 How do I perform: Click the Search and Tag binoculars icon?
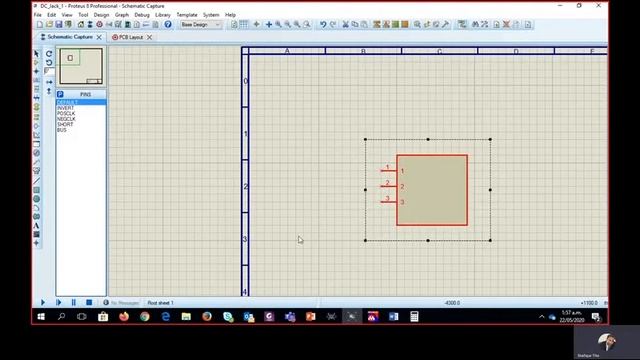click(x=475, y=24)
